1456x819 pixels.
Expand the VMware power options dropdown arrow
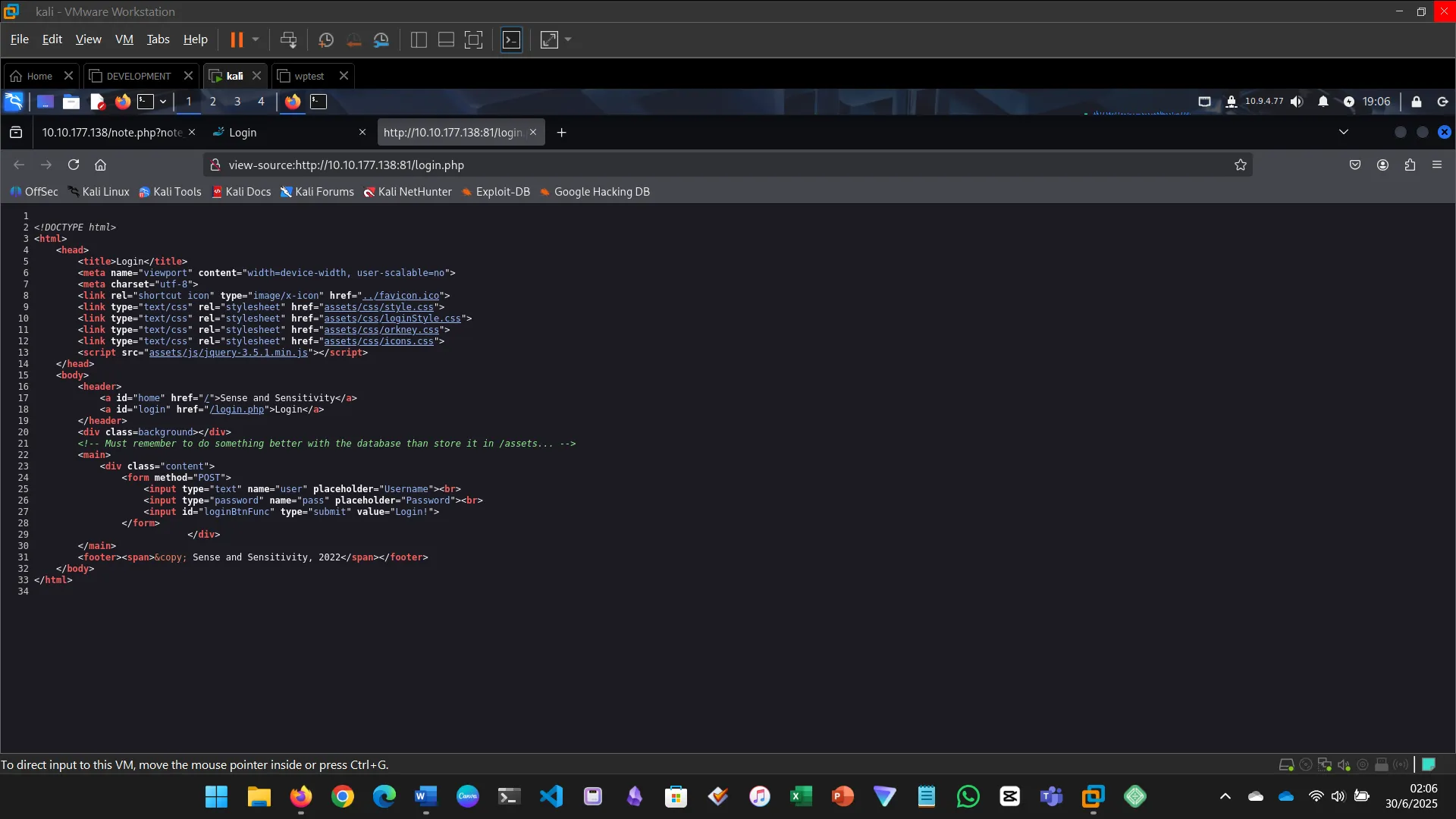[x=256, y=39]
